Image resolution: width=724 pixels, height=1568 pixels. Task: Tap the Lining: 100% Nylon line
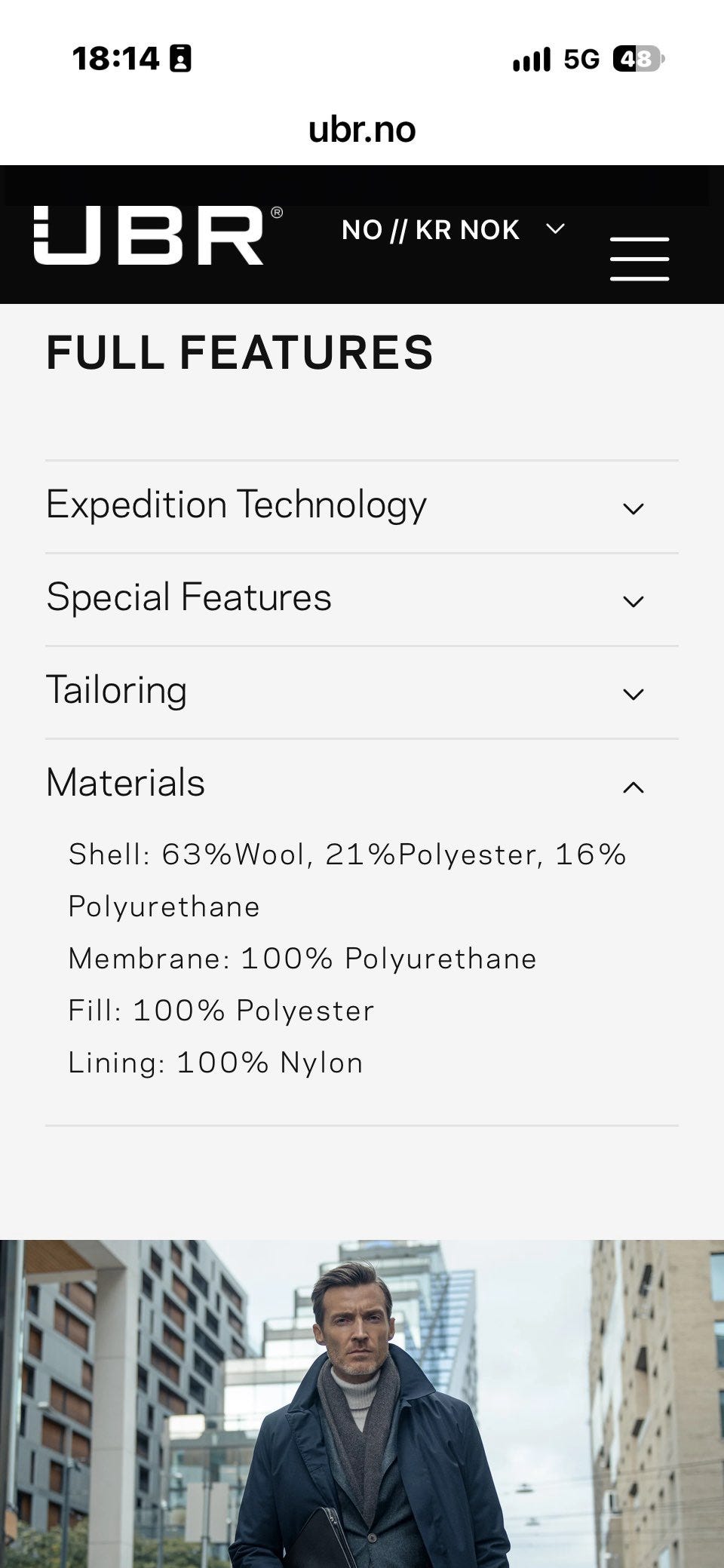(216, 1063)
